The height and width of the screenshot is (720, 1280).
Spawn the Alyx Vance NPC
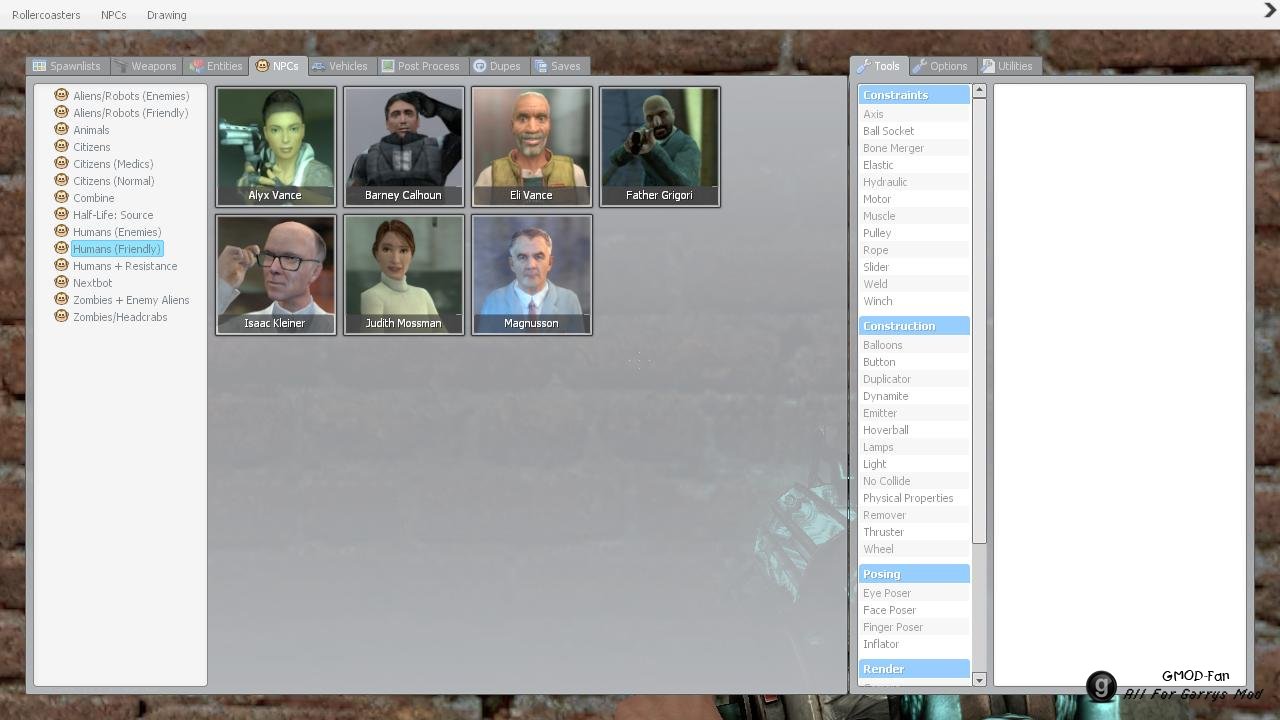click(x=276, y=146)
